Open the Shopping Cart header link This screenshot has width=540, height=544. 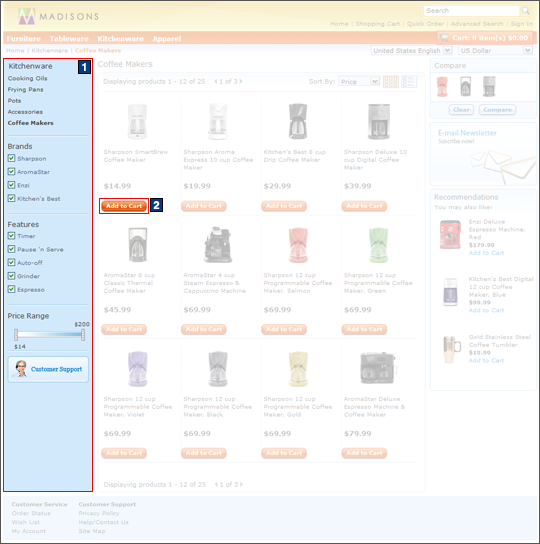[x=378, y=24]
